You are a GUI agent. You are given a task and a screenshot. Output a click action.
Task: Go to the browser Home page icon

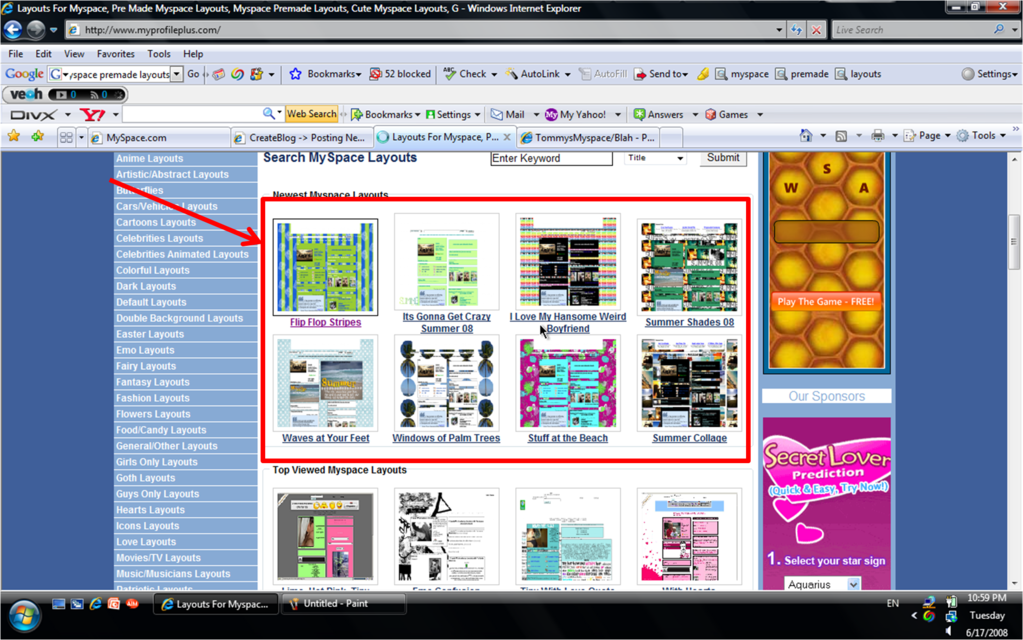coord(806,136)
